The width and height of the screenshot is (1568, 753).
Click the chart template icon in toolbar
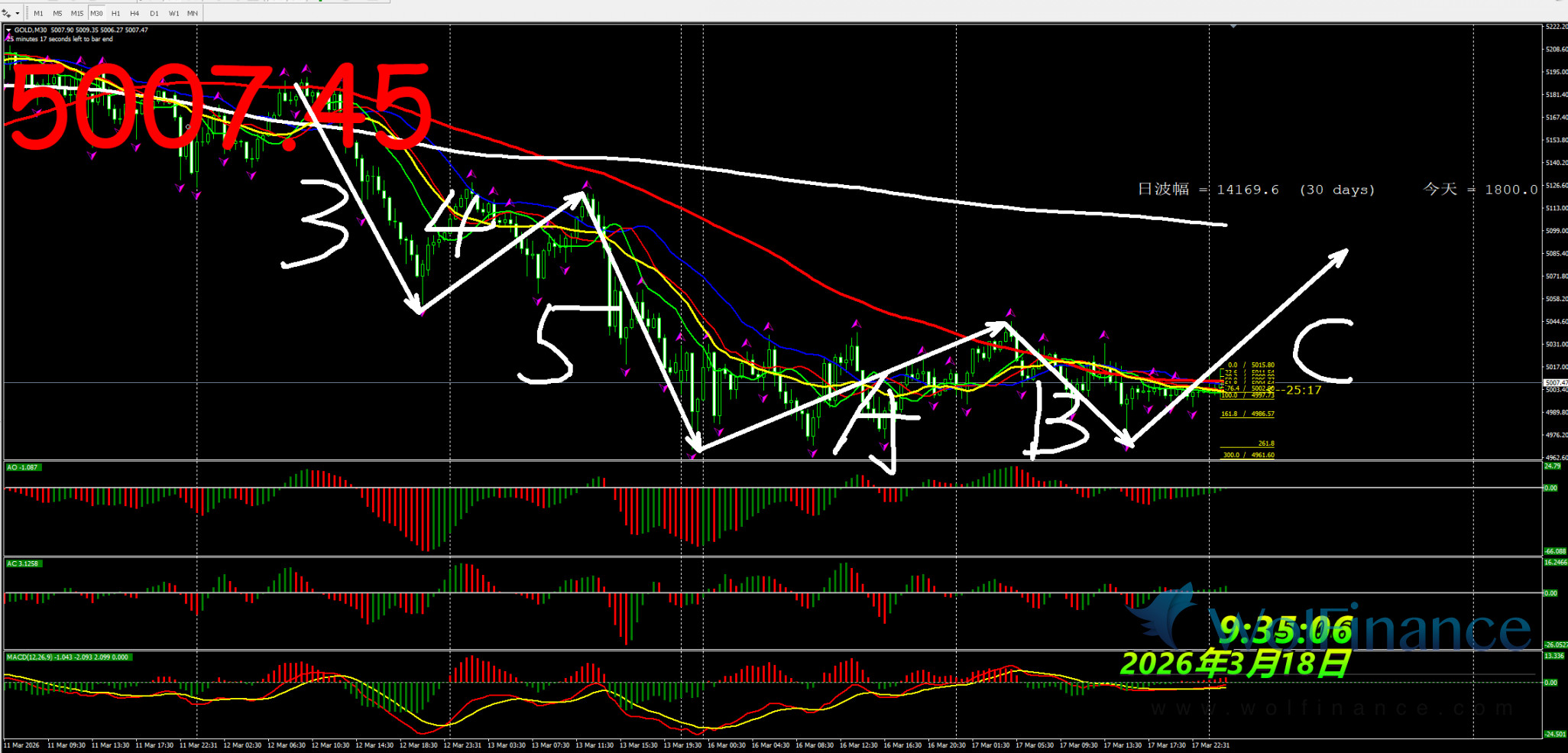(x=7, y=13)
